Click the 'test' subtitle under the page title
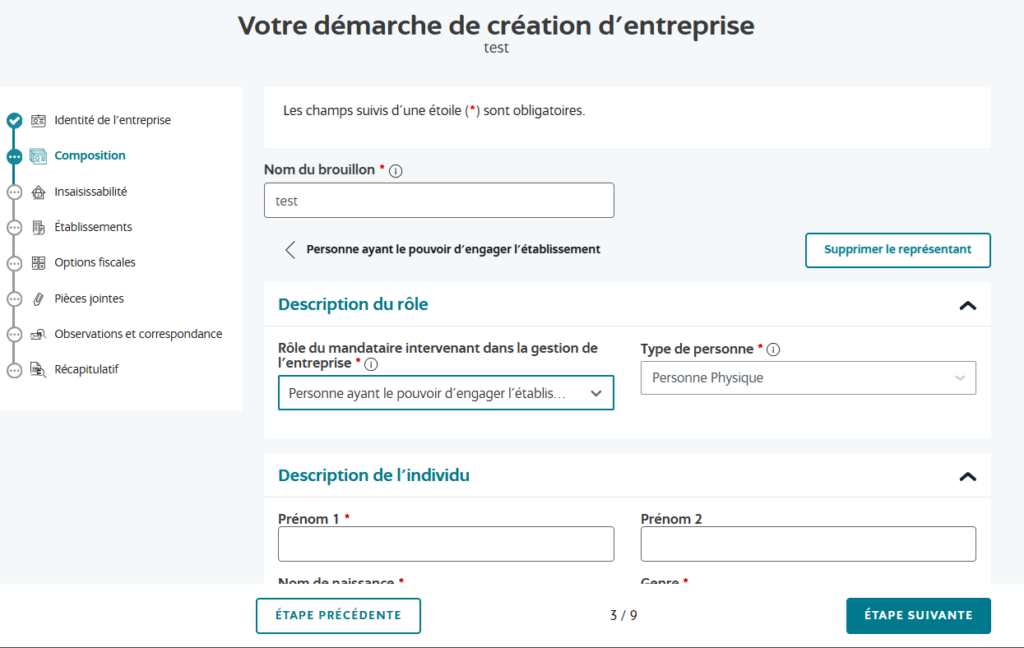Screen dimensions: 1024x648 point(496,48)
